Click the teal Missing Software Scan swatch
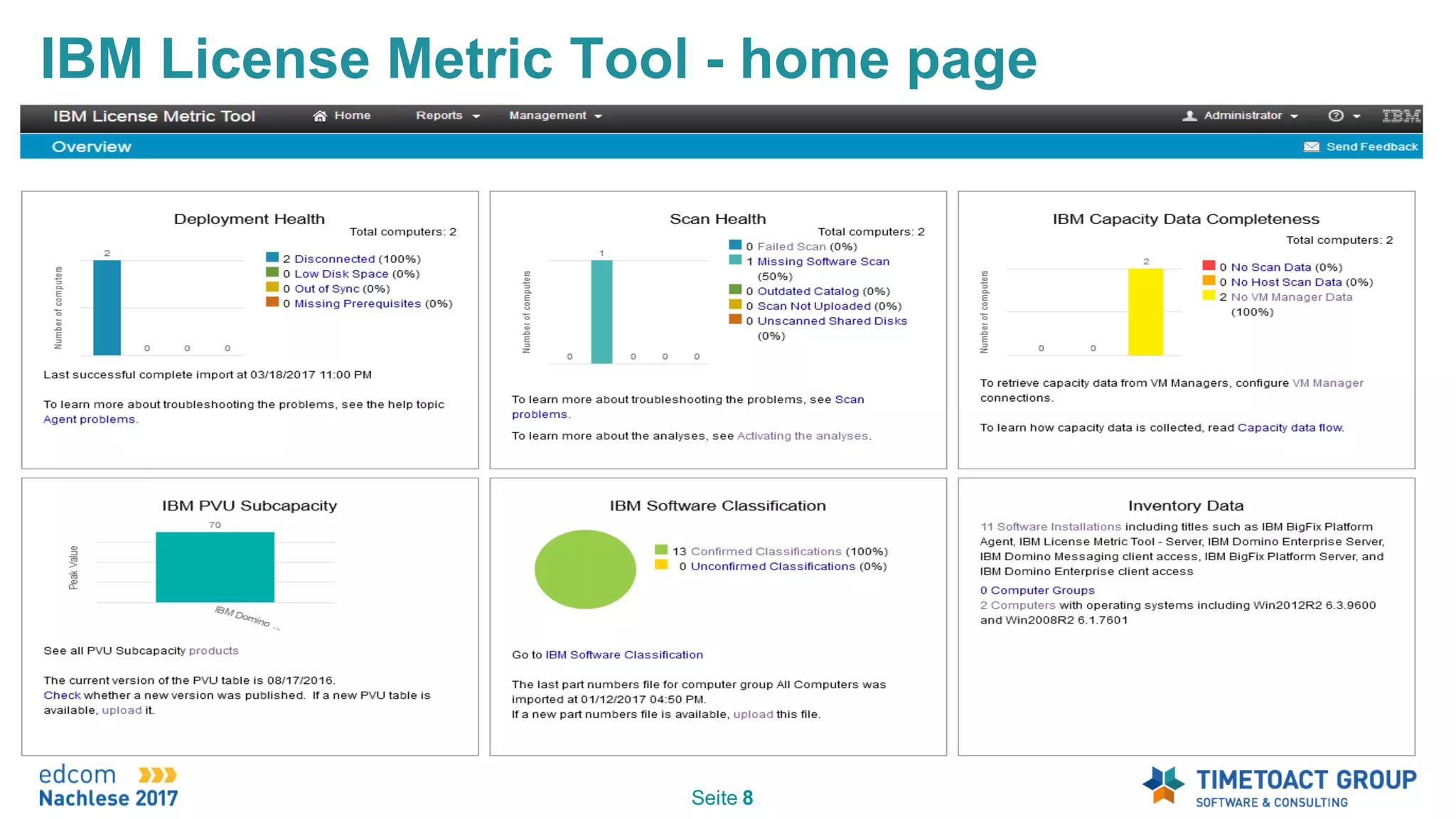1456x819 pixels. tap(735, 259)
